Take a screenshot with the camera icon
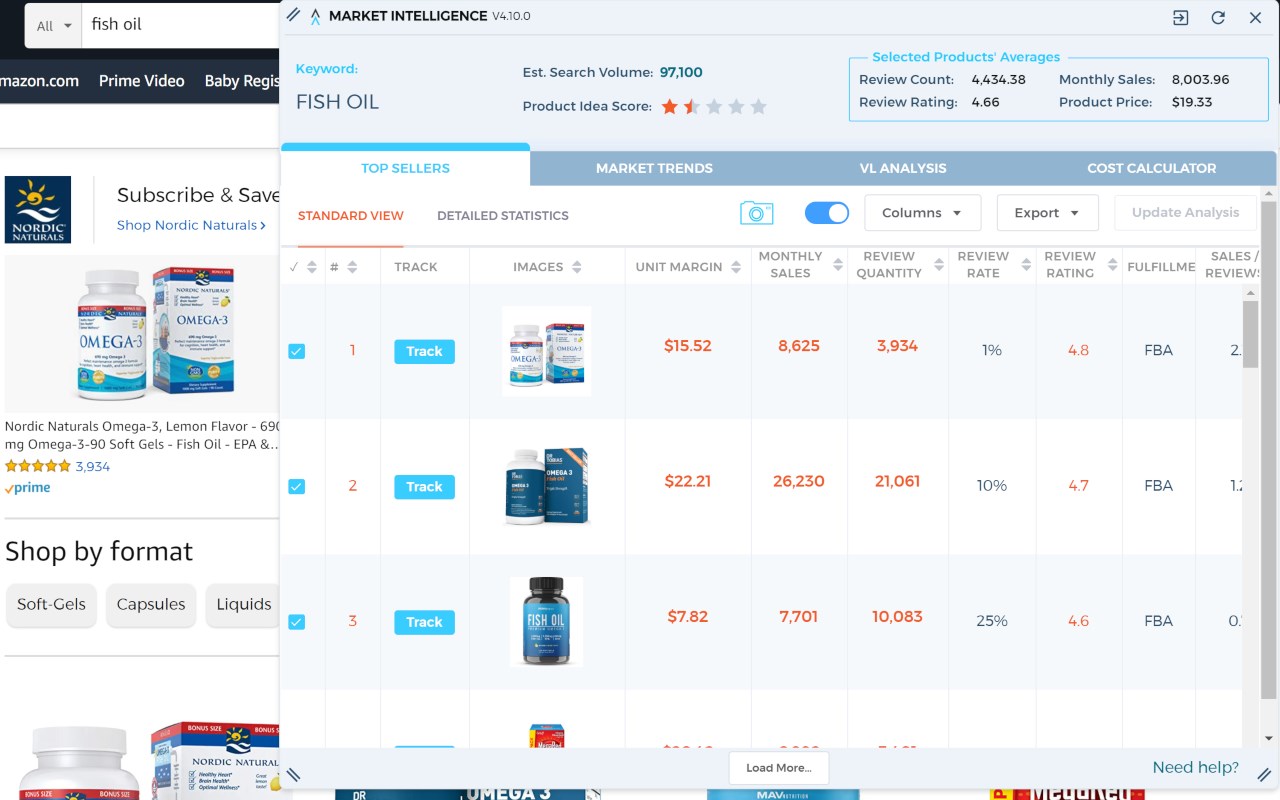This screenshot has height=800, width=1280. point(757,213)
